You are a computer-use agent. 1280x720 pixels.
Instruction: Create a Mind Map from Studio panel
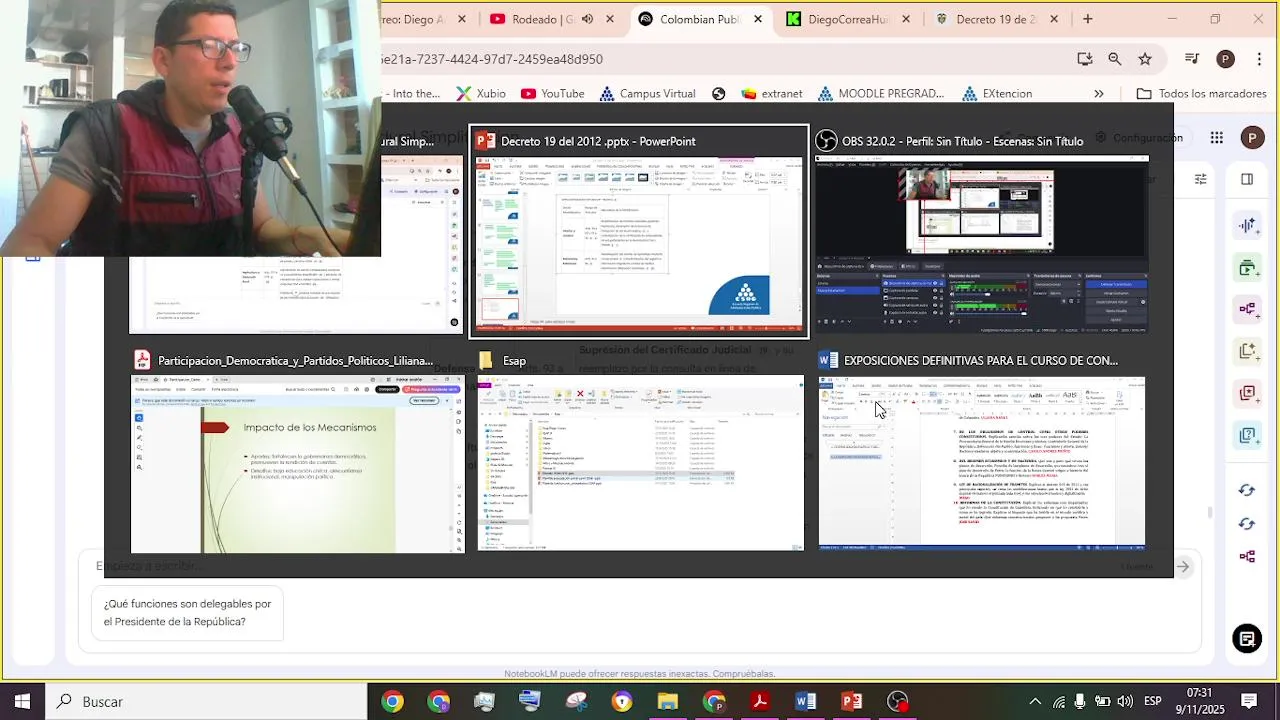pos(1247,309)
